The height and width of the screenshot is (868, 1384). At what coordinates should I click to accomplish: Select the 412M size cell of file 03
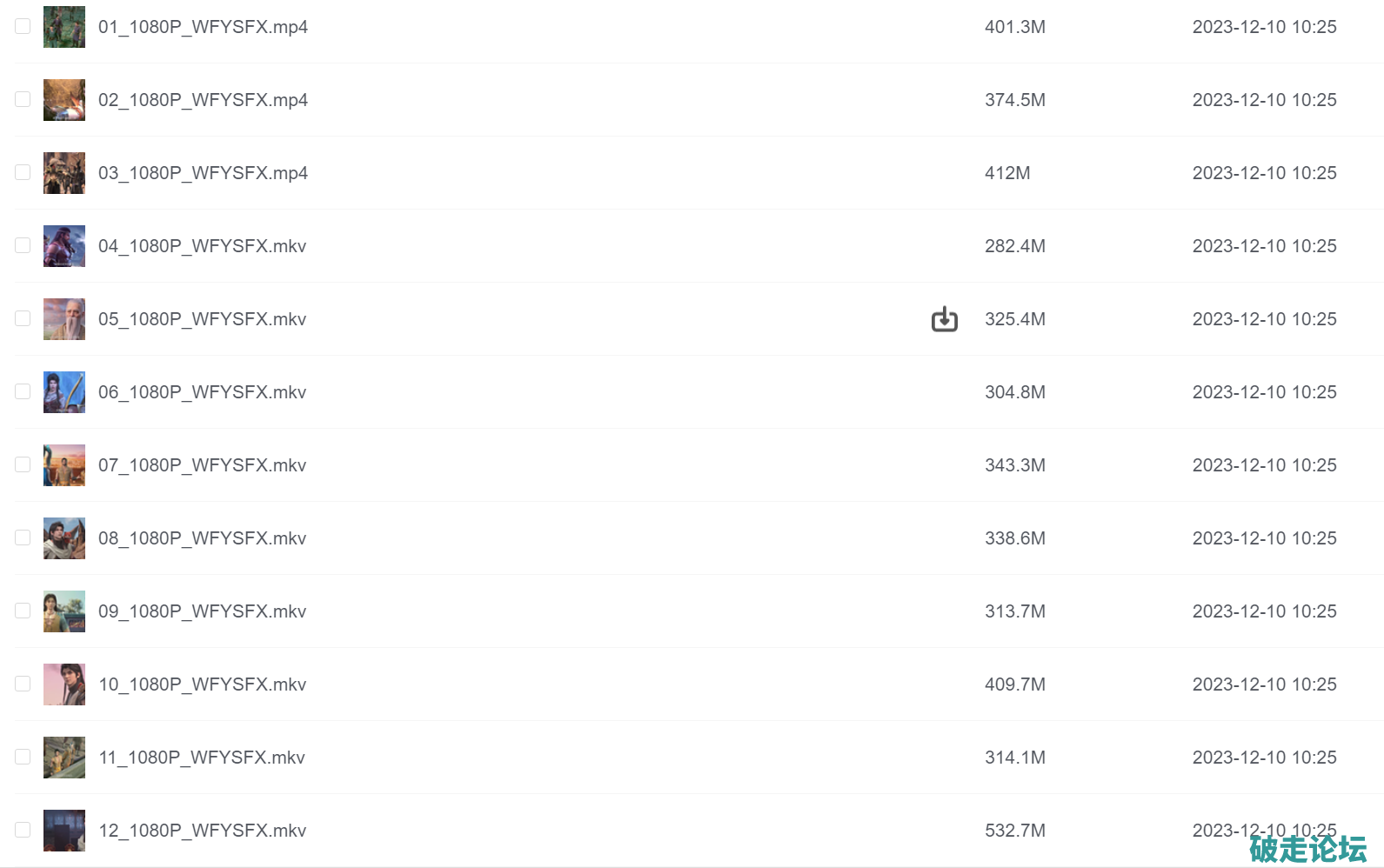point(1007,173)
